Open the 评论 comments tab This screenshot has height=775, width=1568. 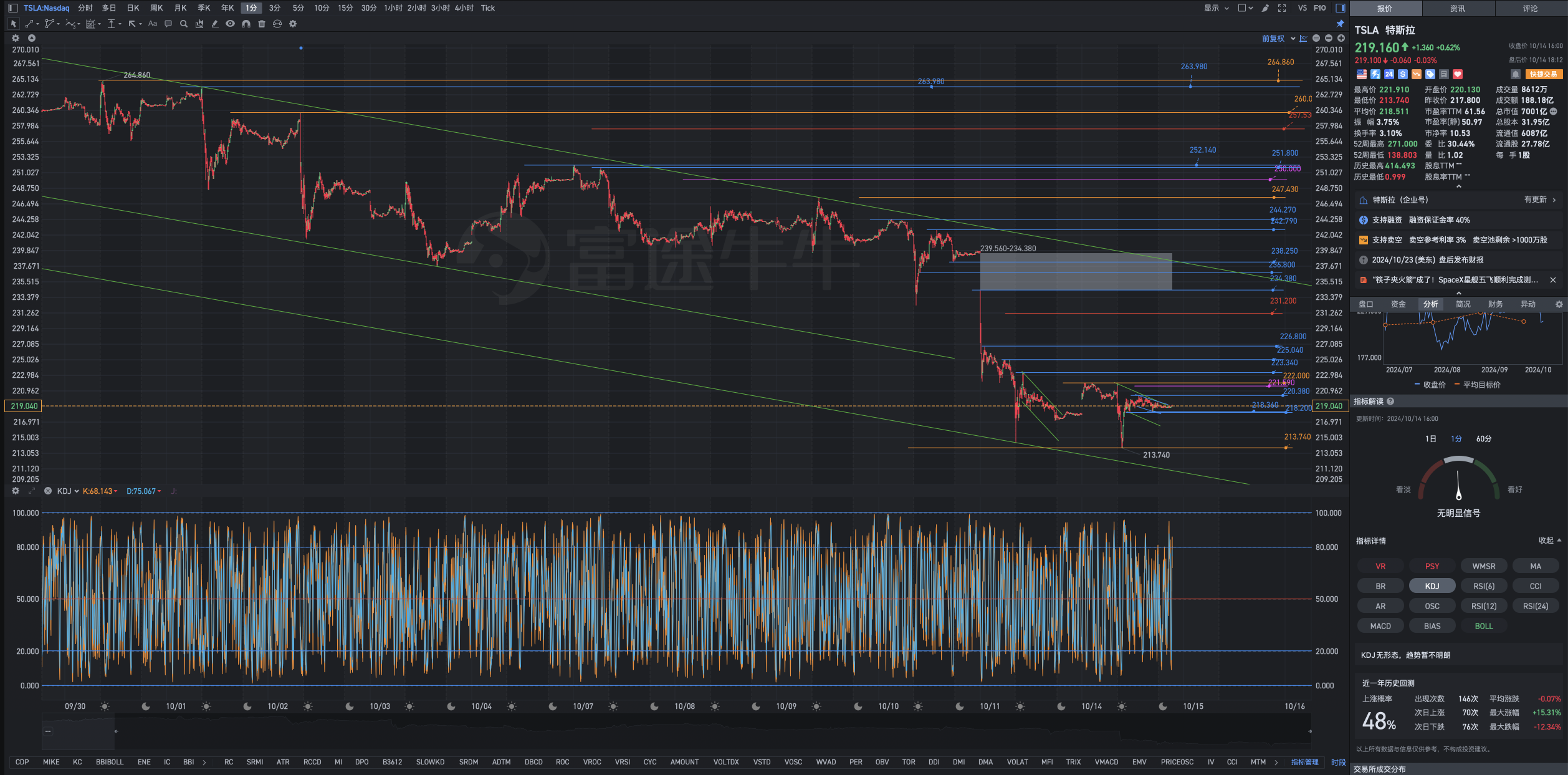pyautogui.click(x=1531, y=8)
